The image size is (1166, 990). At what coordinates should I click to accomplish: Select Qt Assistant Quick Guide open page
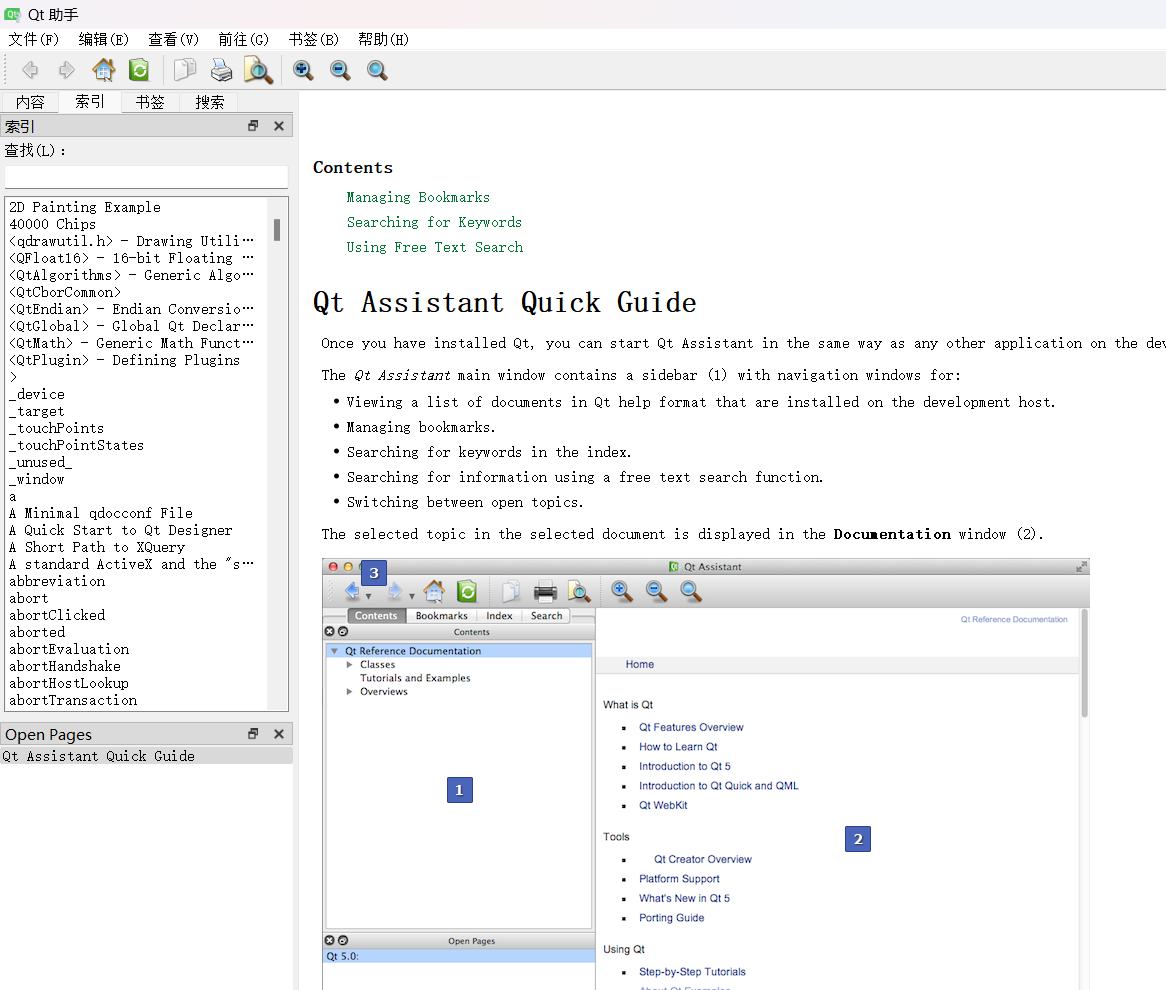146,756
